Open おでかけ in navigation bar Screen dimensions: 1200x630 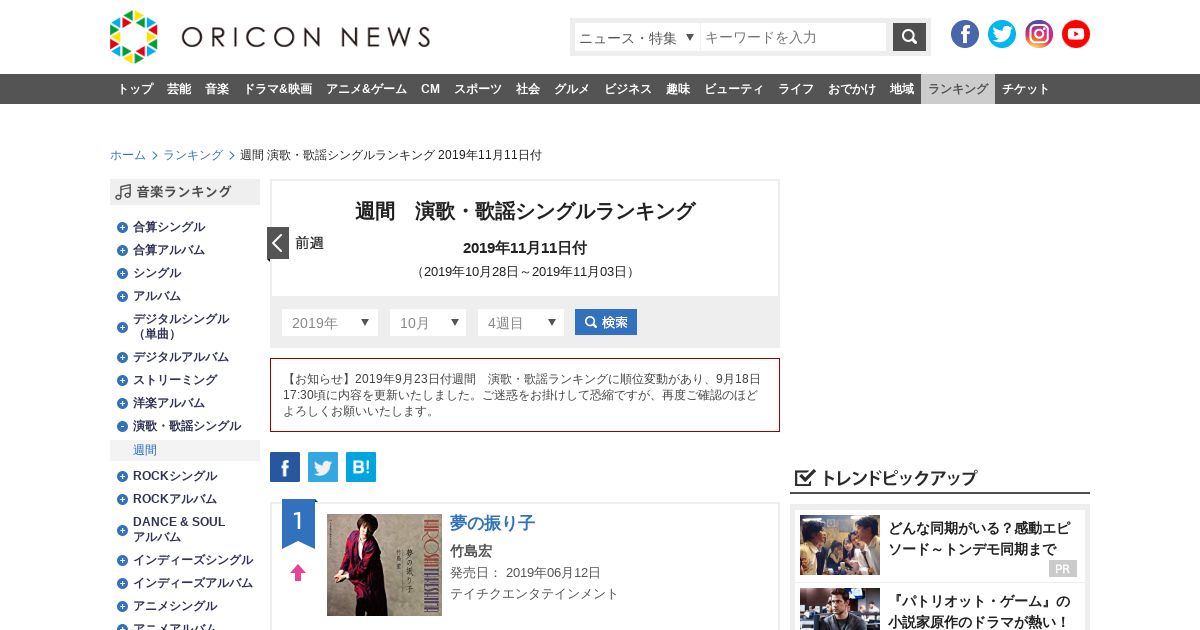pos(852,89)
